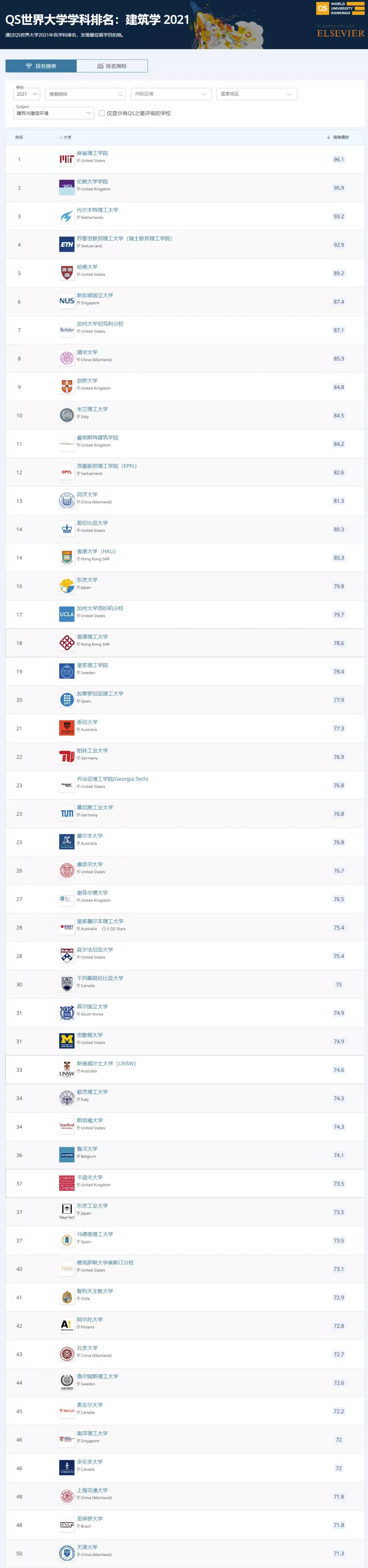
Task: Expand the 国家地区 country dropdown
Action: [x=257, y=94]
